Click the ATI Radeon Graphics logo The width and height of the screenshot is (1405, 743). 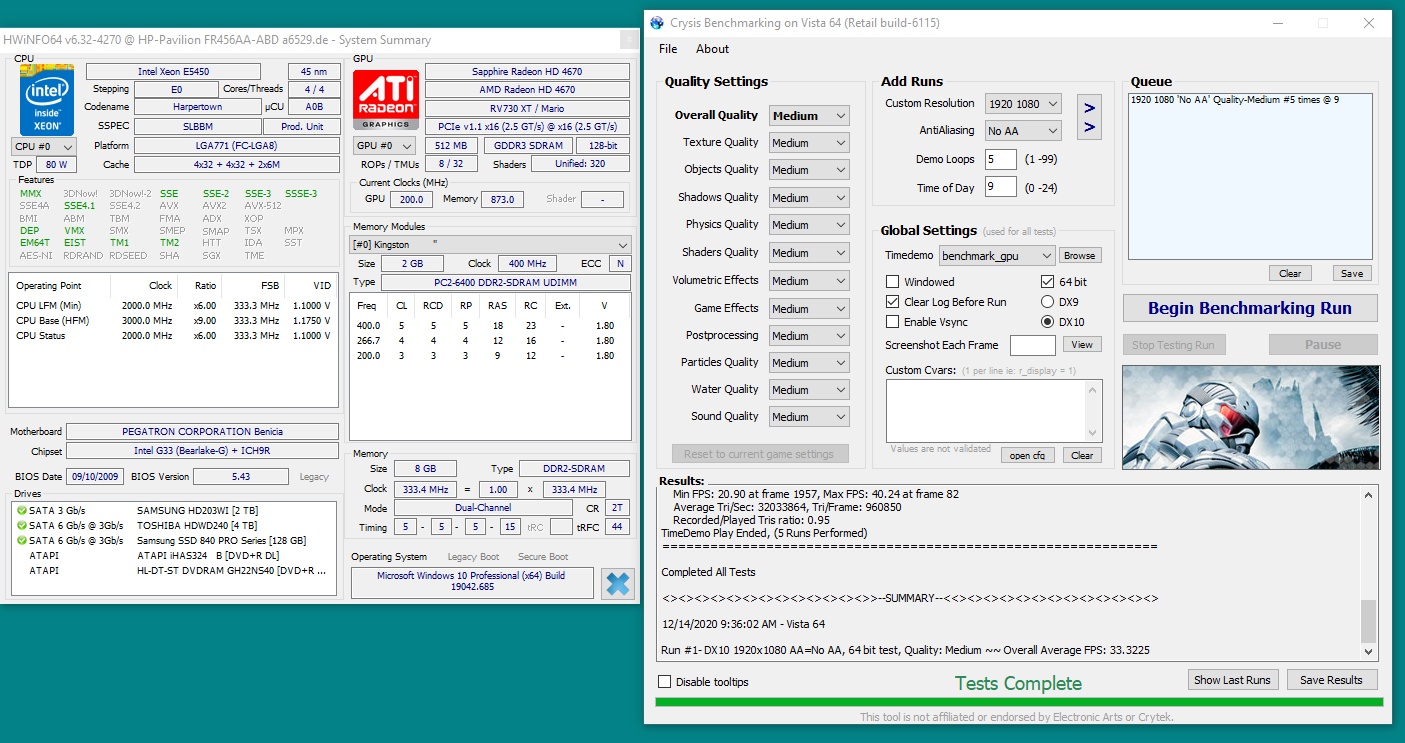point(386,100)
